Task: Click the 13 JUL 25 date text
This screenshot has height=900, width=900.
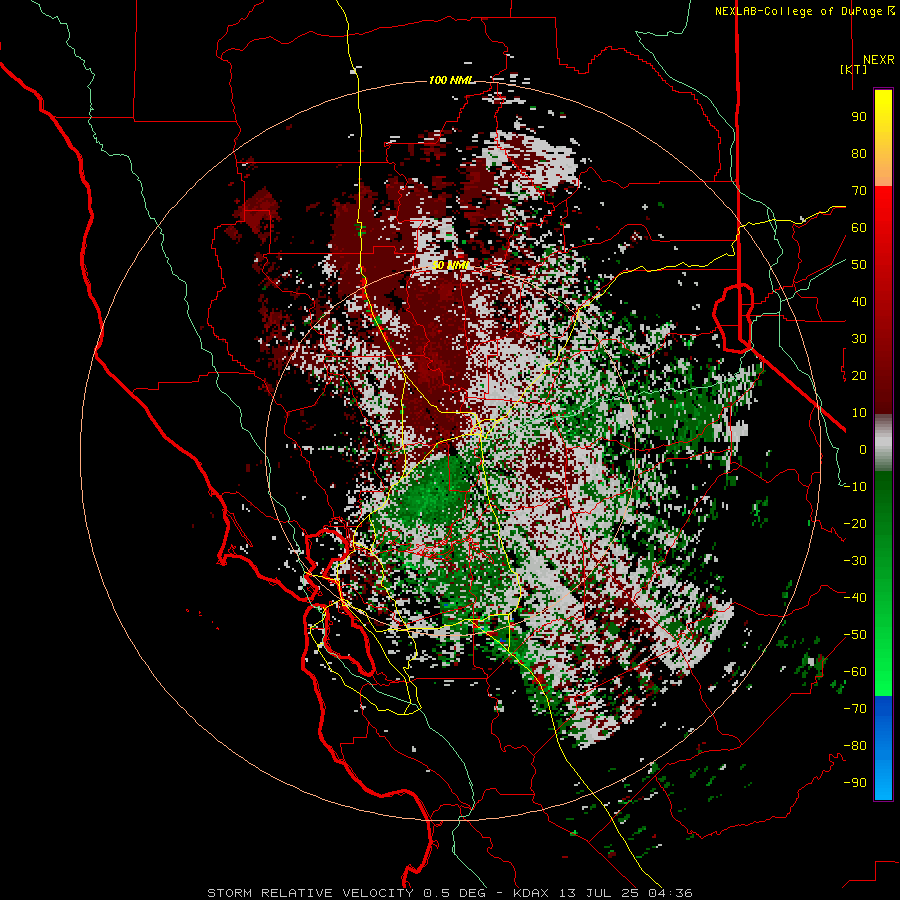Action: pos(601,893)
